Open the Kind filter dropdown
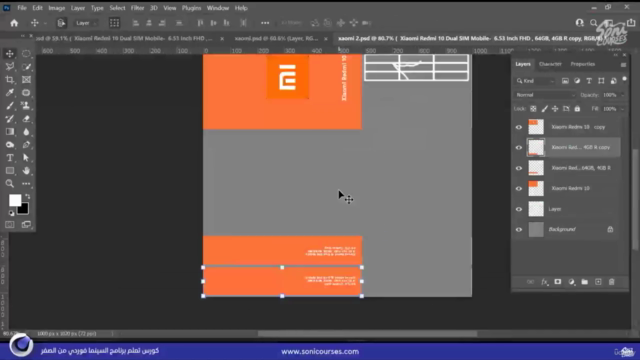This screenshot has height=360, width=640. (x=535, y=81)
